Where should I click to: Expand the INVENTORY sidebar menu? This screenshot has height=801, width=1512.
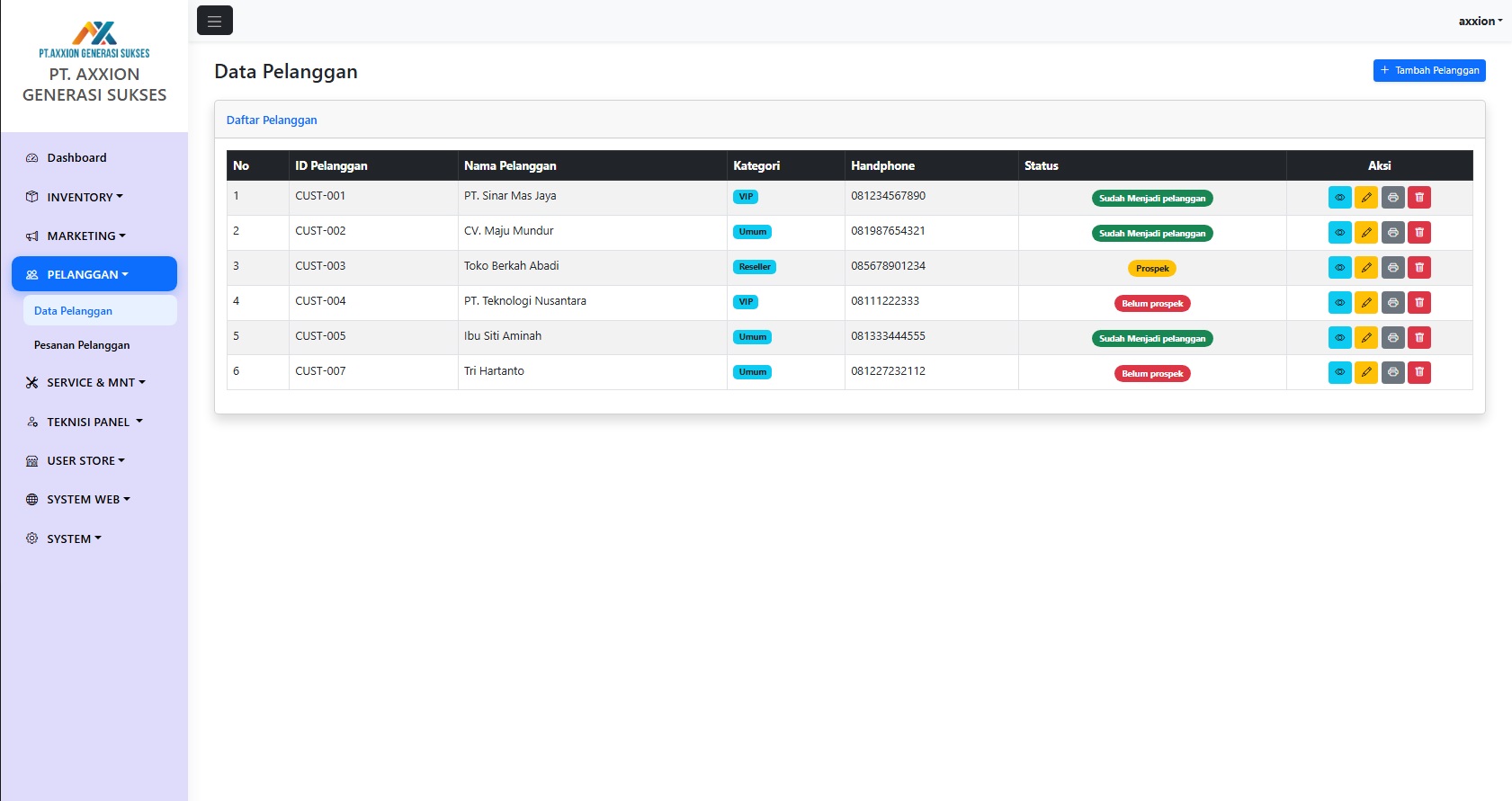pyautogui.click(x=94, y=197)
